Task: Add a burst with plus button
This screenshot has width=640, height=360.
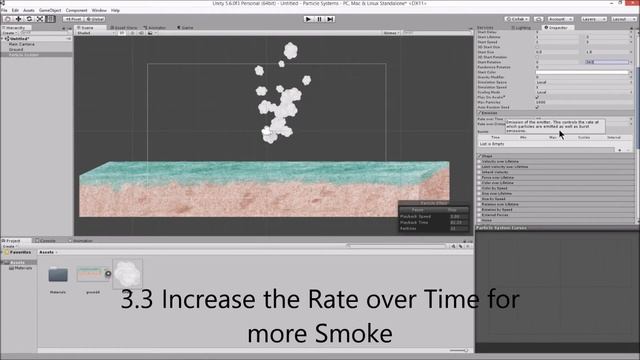Action: click(x=620, y=150)
